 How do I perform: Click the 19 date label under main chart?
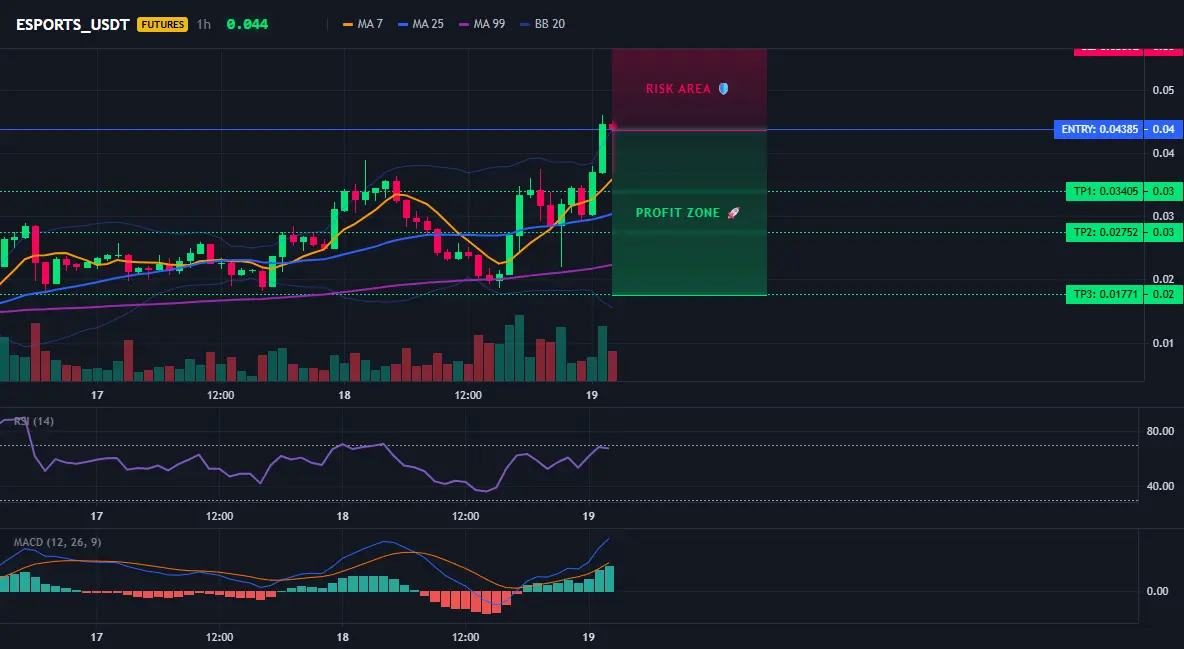[x=591, y=395]
